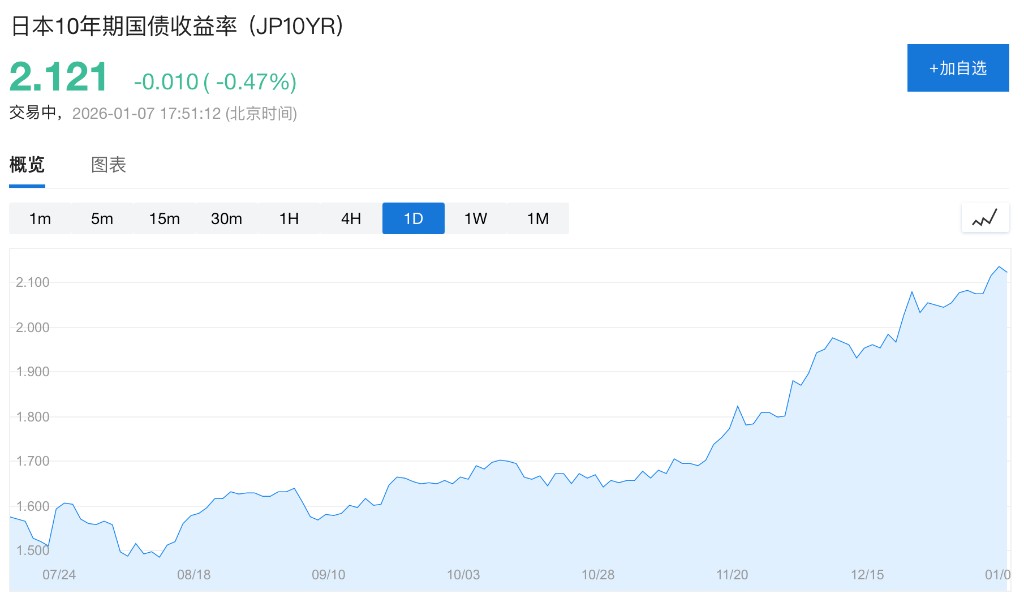Click the current yield value 2.121

pyautogui.click(x=58, y=78)
